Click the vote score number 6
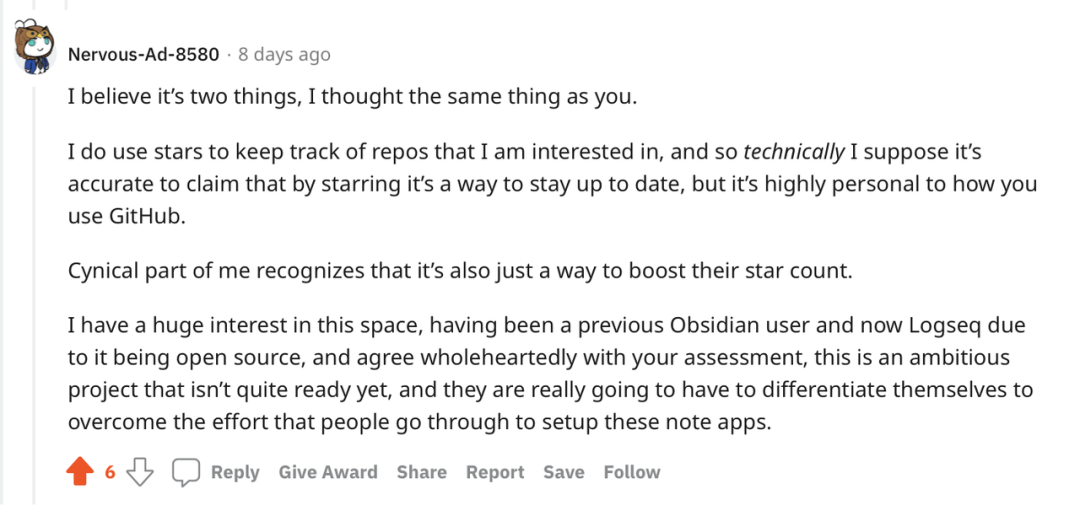Image resolution: width=1080 pixels, height=516 pixels. [x=111, y=472]
